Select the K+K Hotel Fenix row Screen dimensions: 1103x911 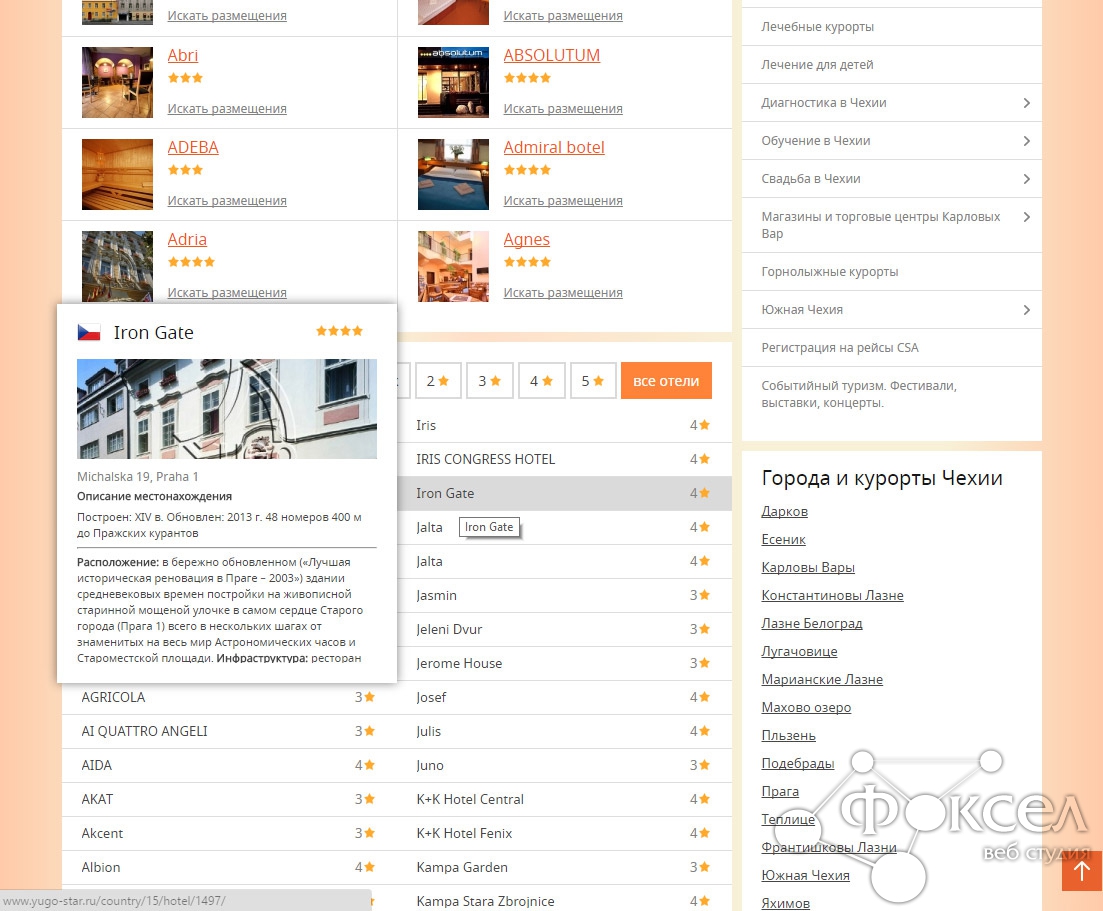(x=564, y=834)
